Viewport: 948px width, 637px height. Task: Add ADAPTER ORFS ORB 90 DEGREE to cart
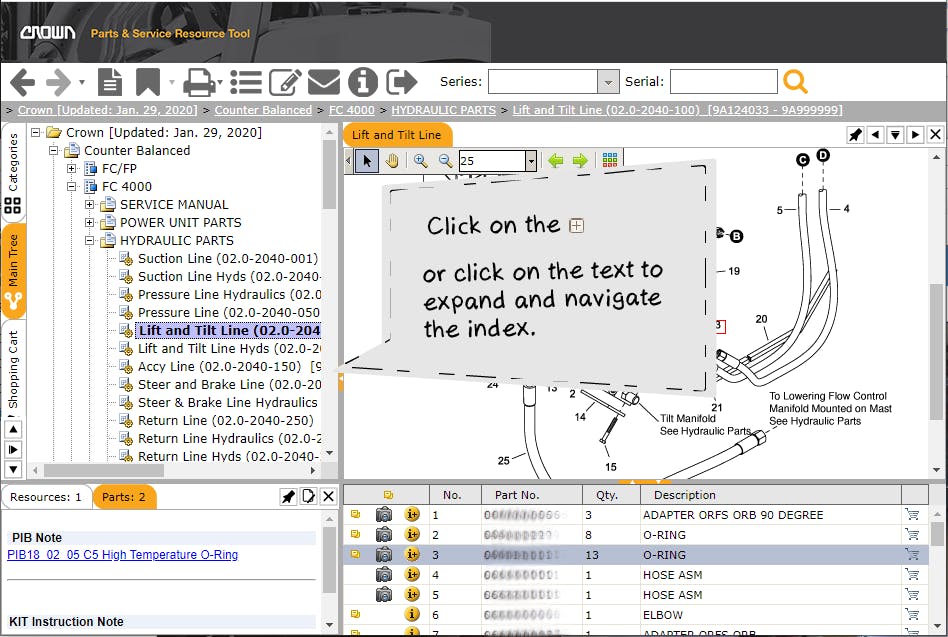point(911,515)
